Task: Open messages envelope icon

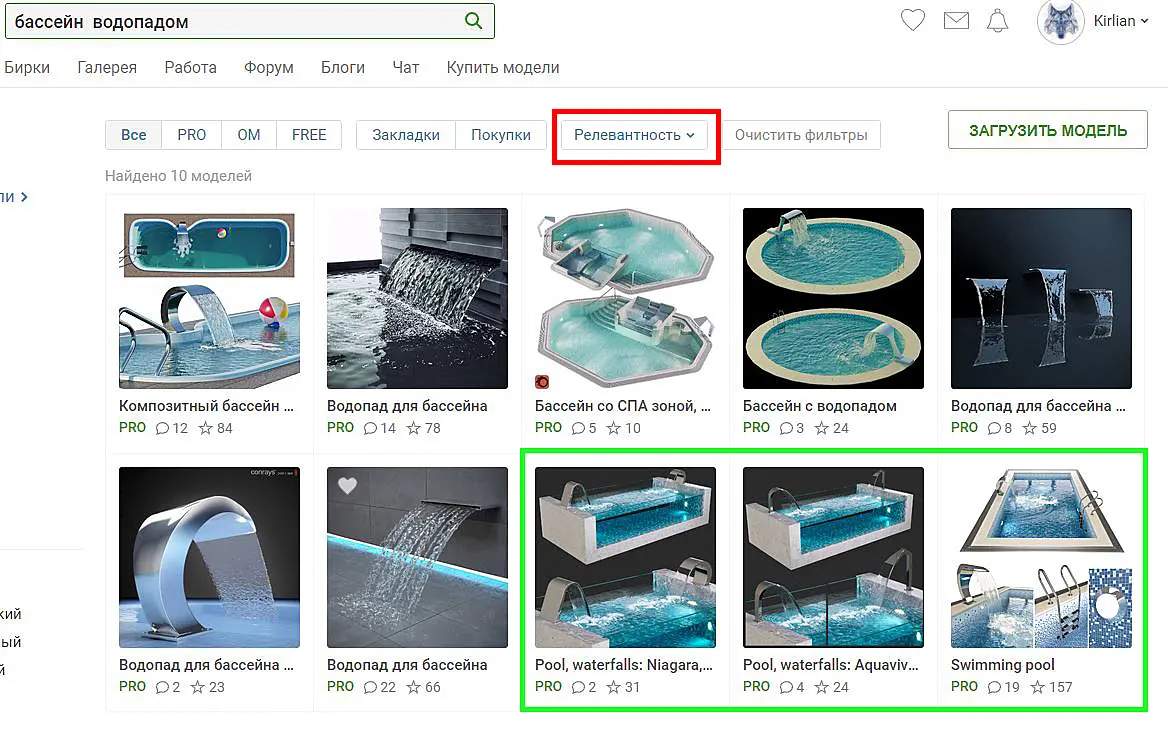Action: click(956, 21)
